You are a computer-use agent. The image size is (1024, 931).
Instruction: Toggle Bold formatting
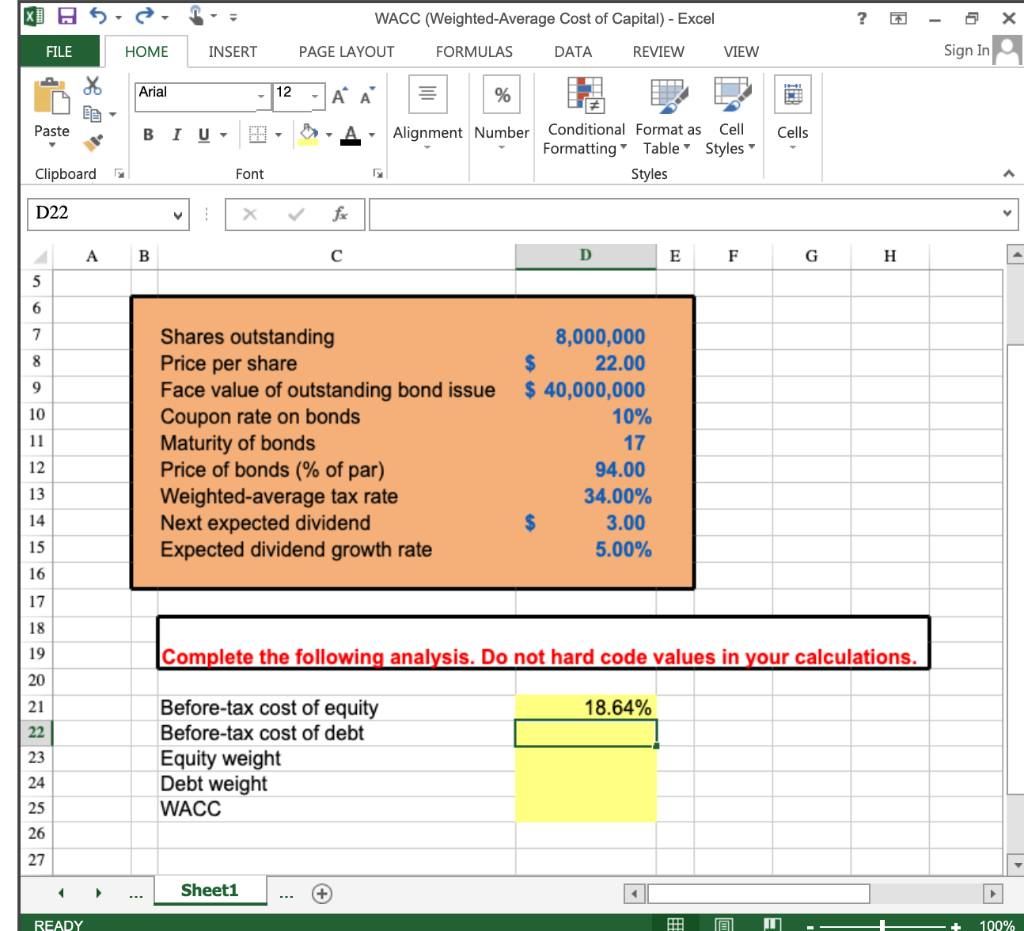pyautogui.click(x=148, y=134)
